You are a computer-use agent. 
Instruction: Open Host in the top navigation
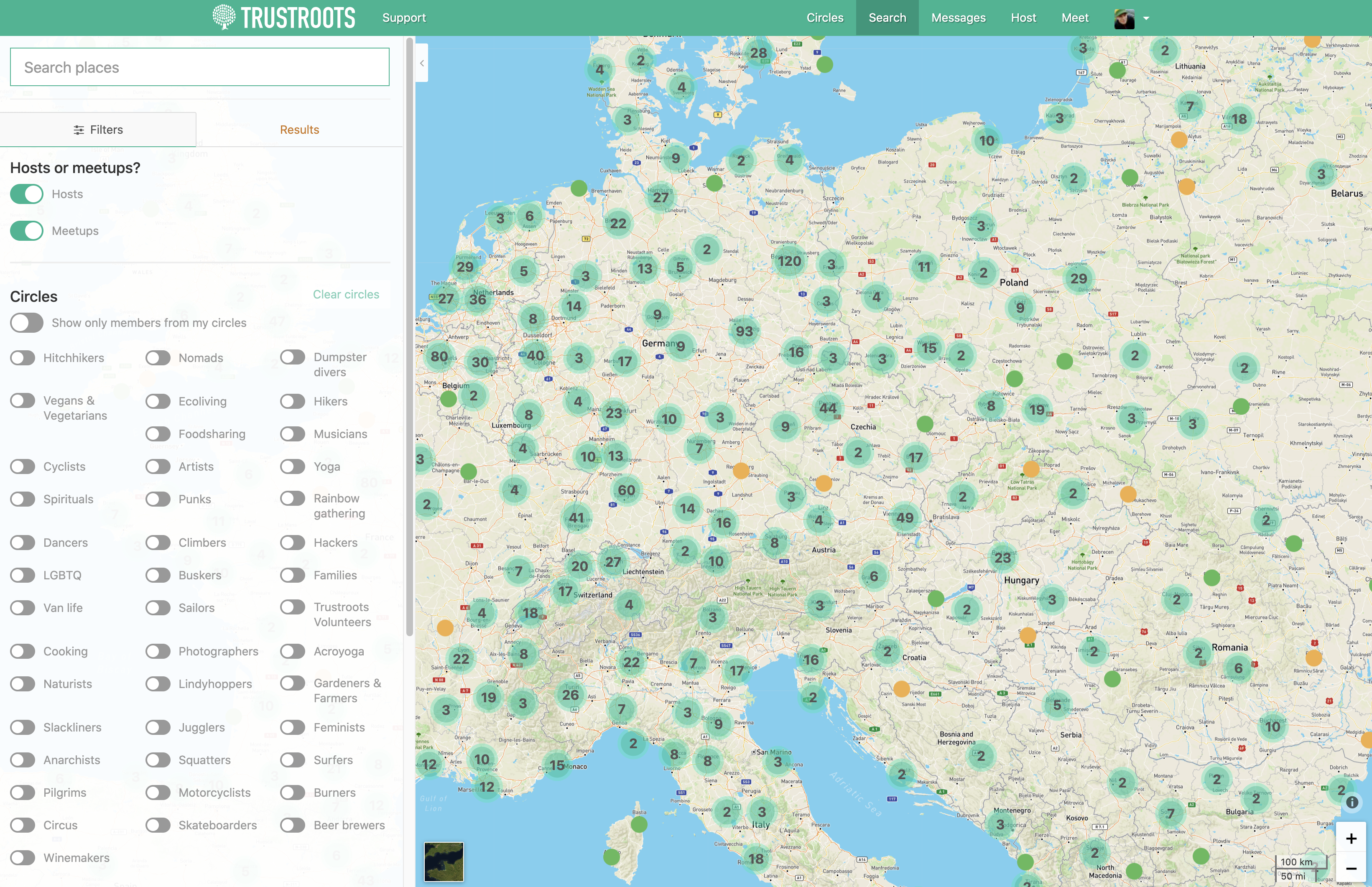(x=1023, y=18)
